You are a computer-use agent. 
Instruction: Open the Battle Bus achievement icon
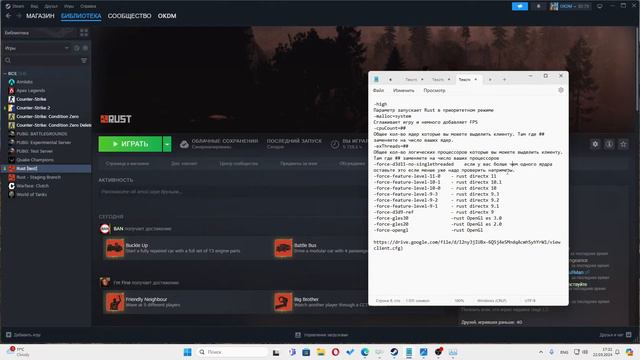pyautogui.click(x=283, y=248)
